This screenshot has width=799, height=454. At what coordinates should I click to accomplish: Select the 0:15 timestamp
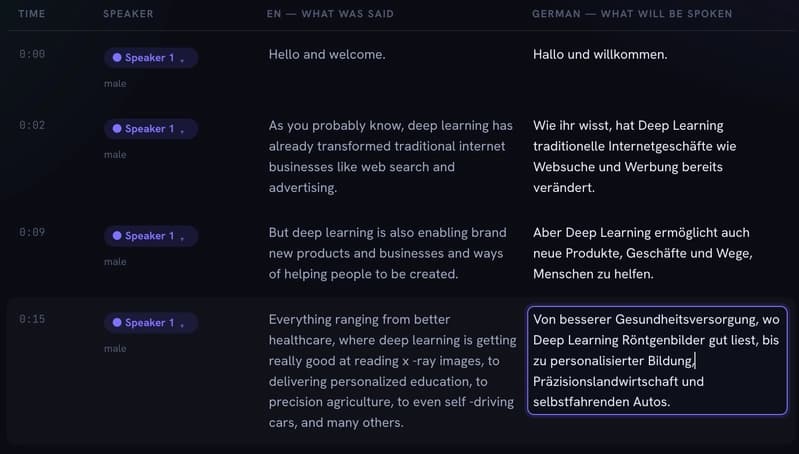click(x=32, y=319)
